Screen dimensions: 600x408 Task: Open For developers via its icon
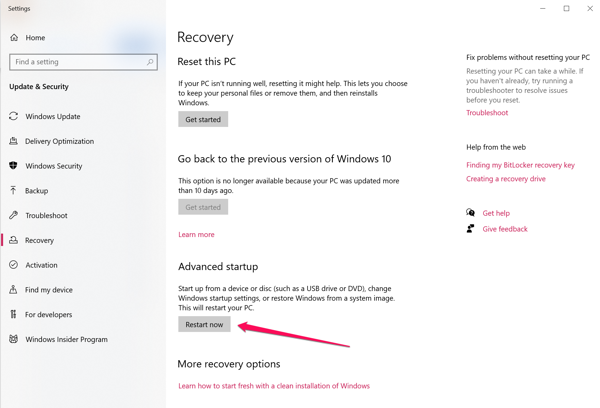[x=13, y=314]
